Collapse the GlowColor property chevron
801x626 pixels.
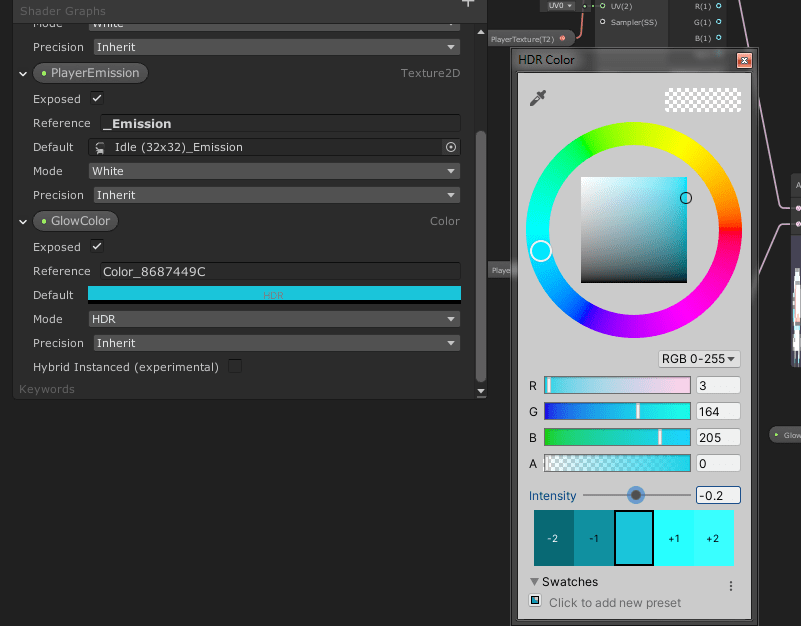point(22,220)
